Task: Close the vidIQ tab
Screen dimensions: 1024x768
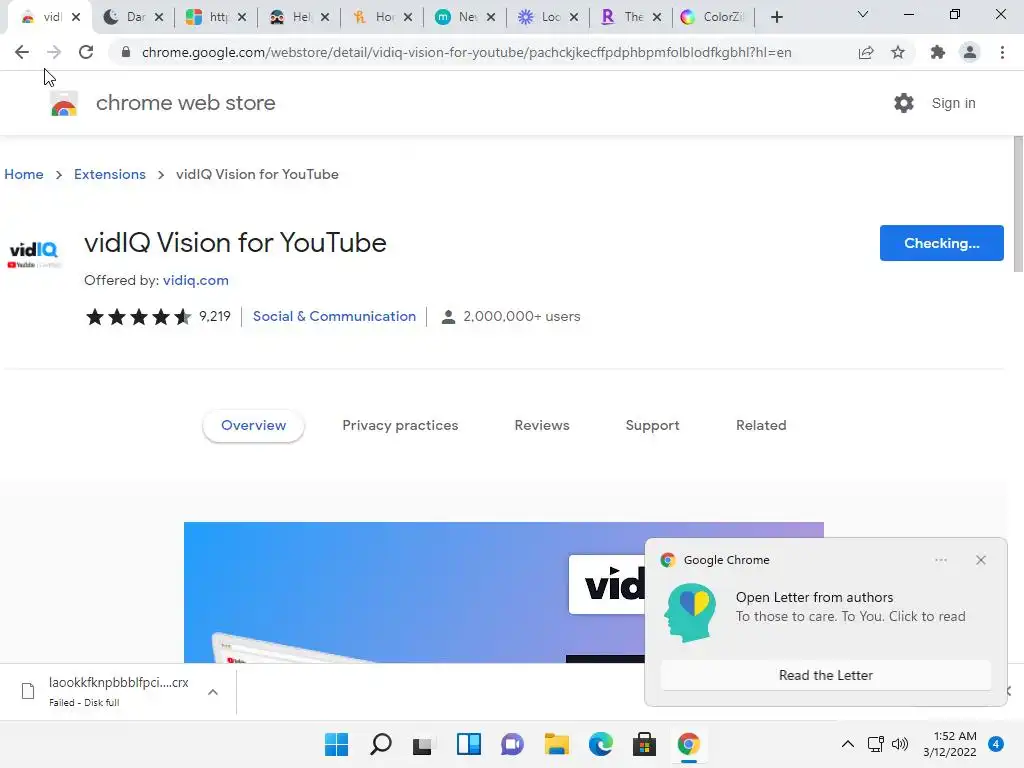Action: [76, 17]
